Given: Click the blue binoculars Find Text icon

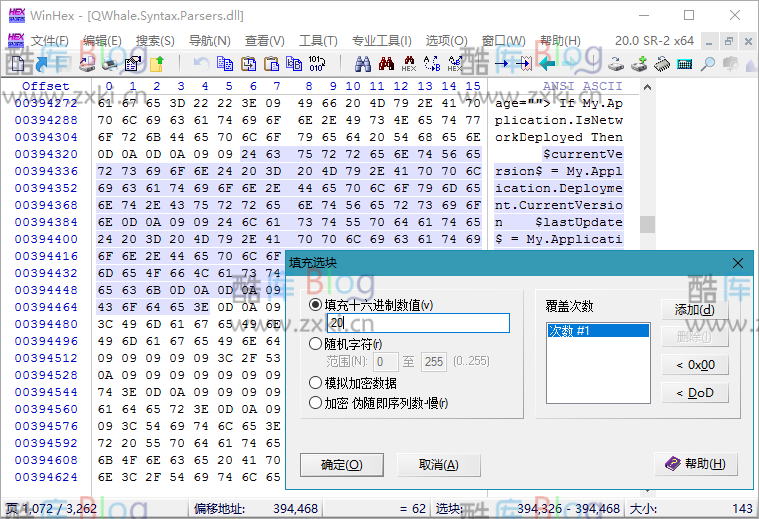Looking at the screenshot, I should pos(363,63).
